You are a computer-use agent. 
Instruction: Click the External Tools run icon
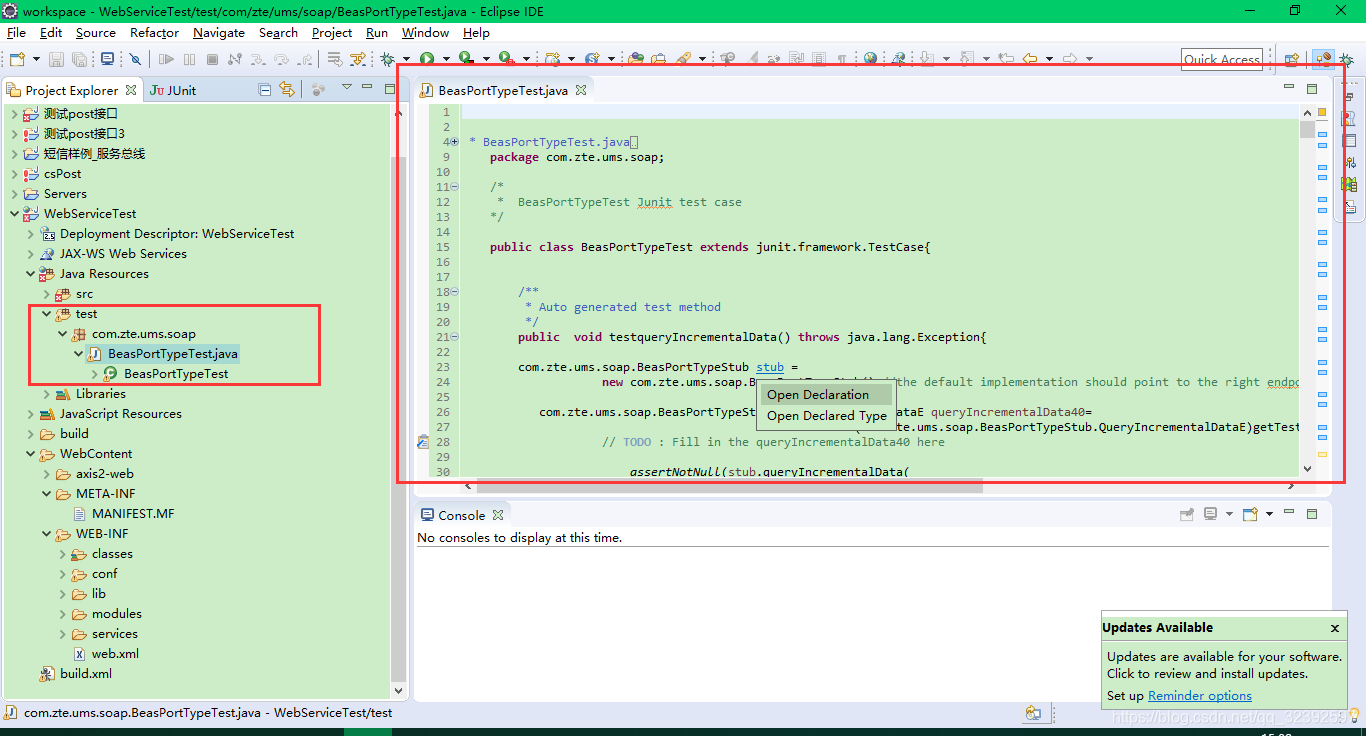506,59
